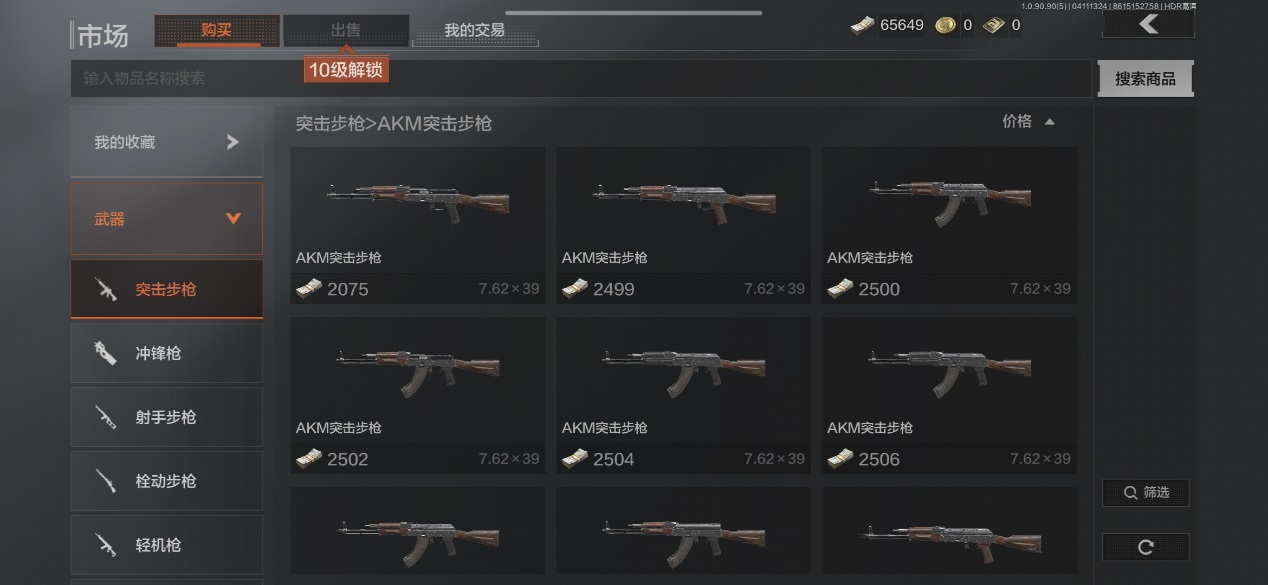Open the AKM listing priced 2075
Screen dimensions: 1268x585
click(x=418, y=225)
